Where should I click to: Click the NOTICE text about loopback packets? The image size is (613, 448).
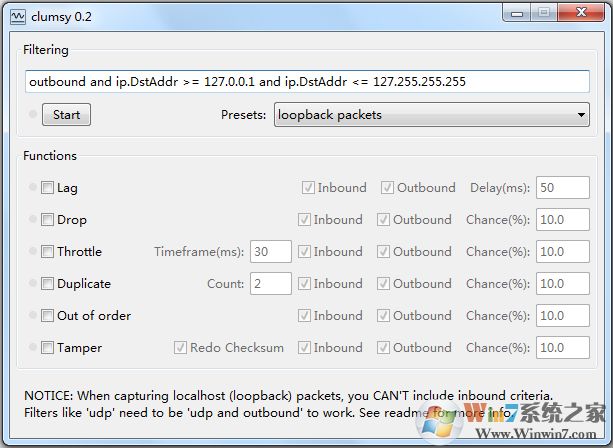[289, 404]
